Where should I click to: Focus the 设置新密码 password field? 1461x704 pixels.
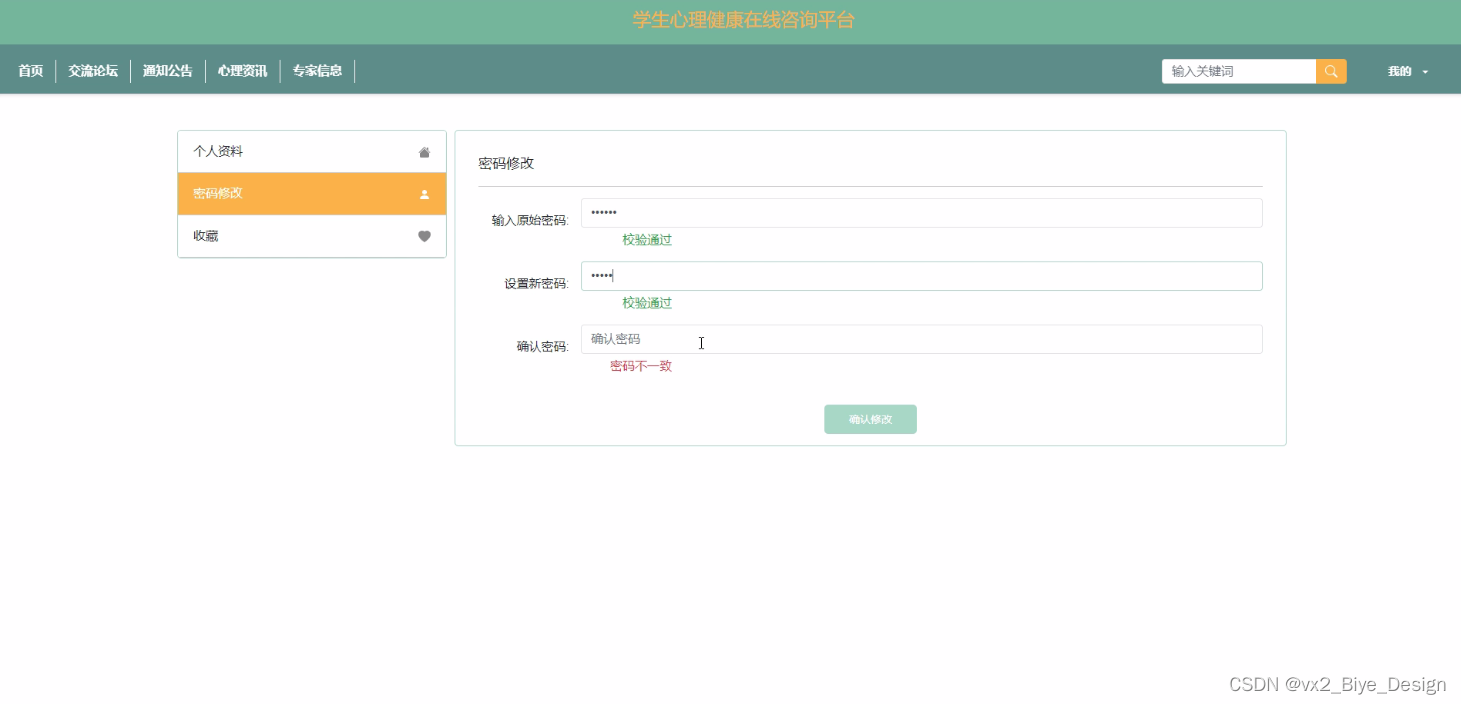tap(921, 276)
